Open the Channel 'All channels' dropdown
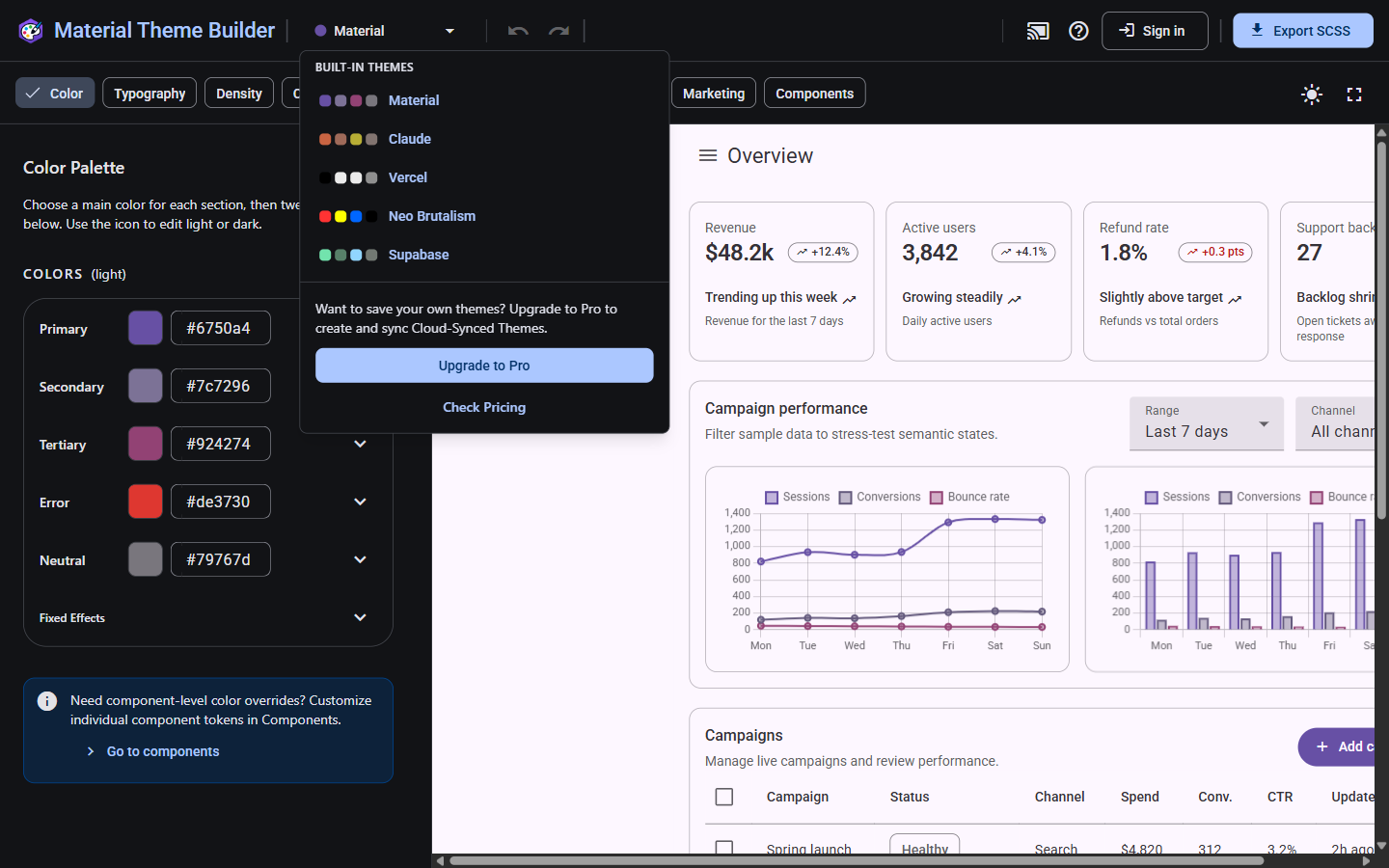 coord(1335,423)
